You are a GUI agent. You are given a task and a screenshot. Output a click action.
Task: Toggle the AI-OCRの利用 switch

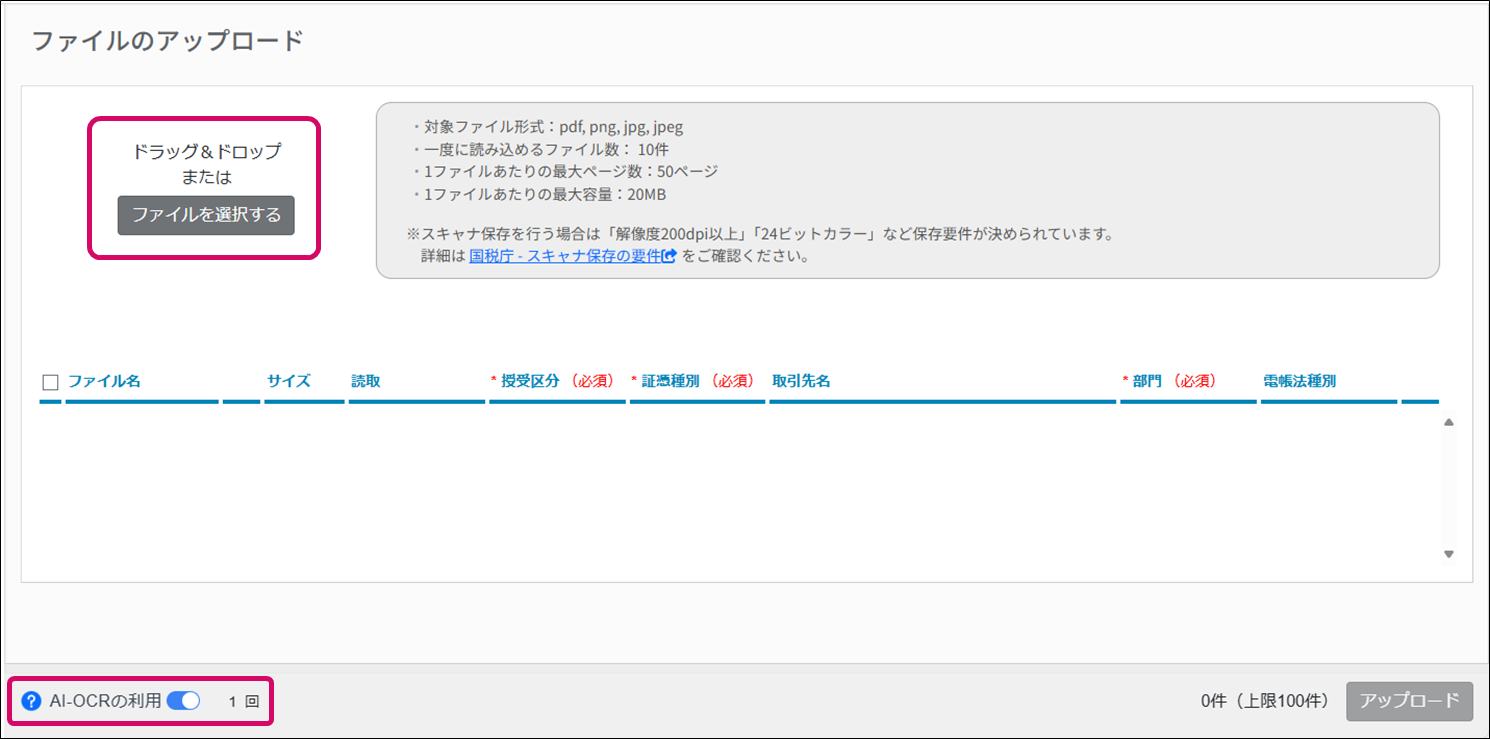(183, 701)
